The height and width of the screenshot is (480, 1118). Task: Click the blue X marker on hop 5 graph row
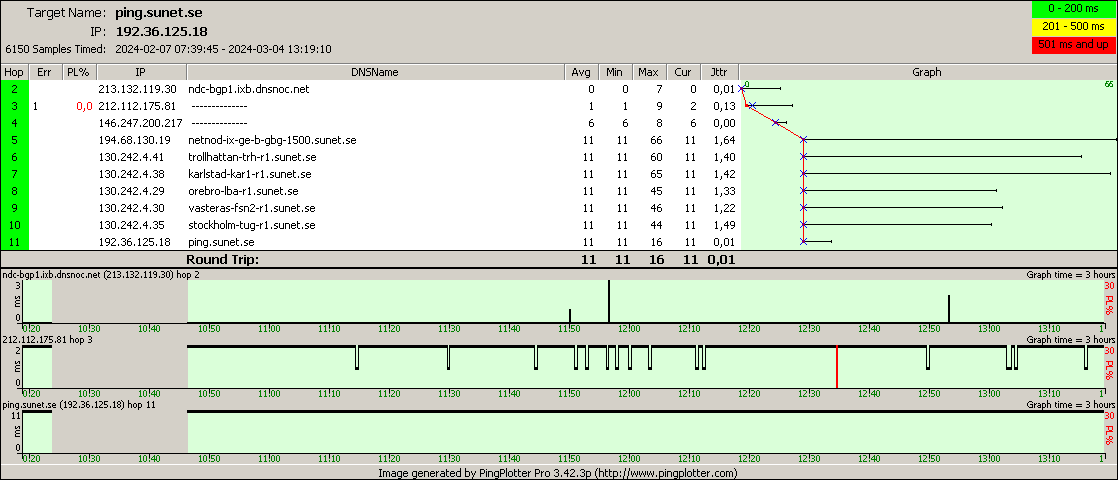click(803, 140)
